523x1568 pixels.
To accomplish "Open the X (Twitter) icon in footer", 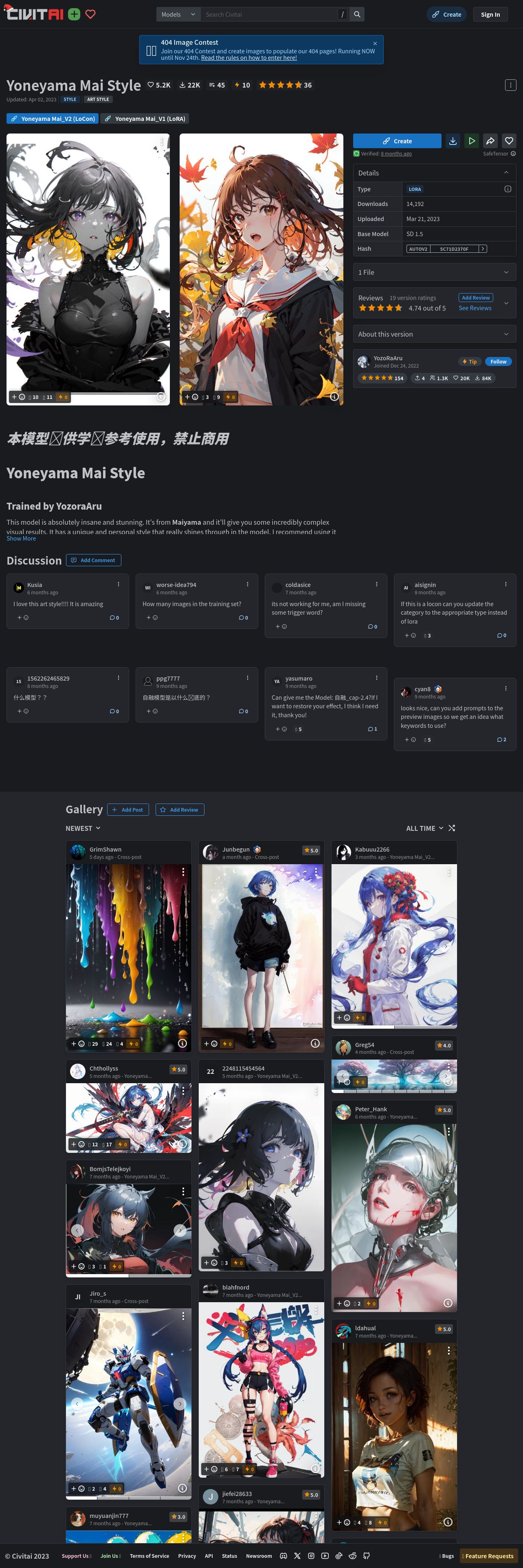I will (297, 1555).
